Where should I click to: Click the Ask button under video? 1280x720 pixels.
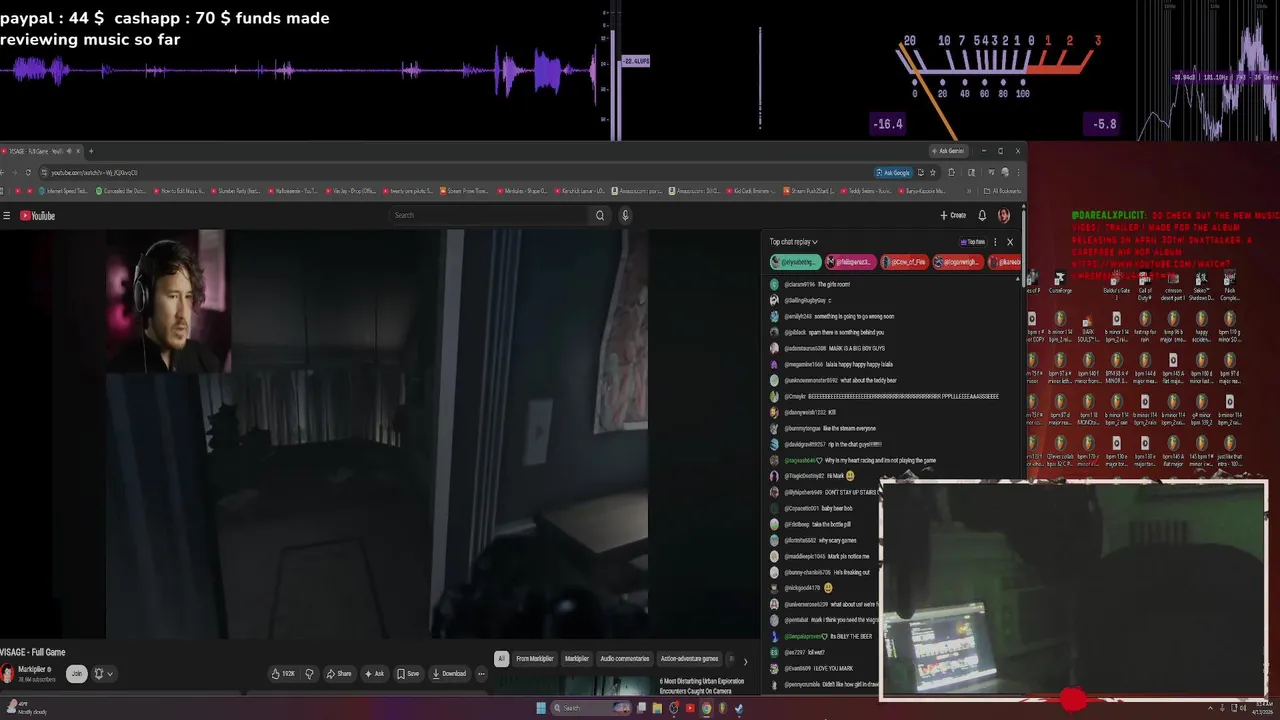375,674
